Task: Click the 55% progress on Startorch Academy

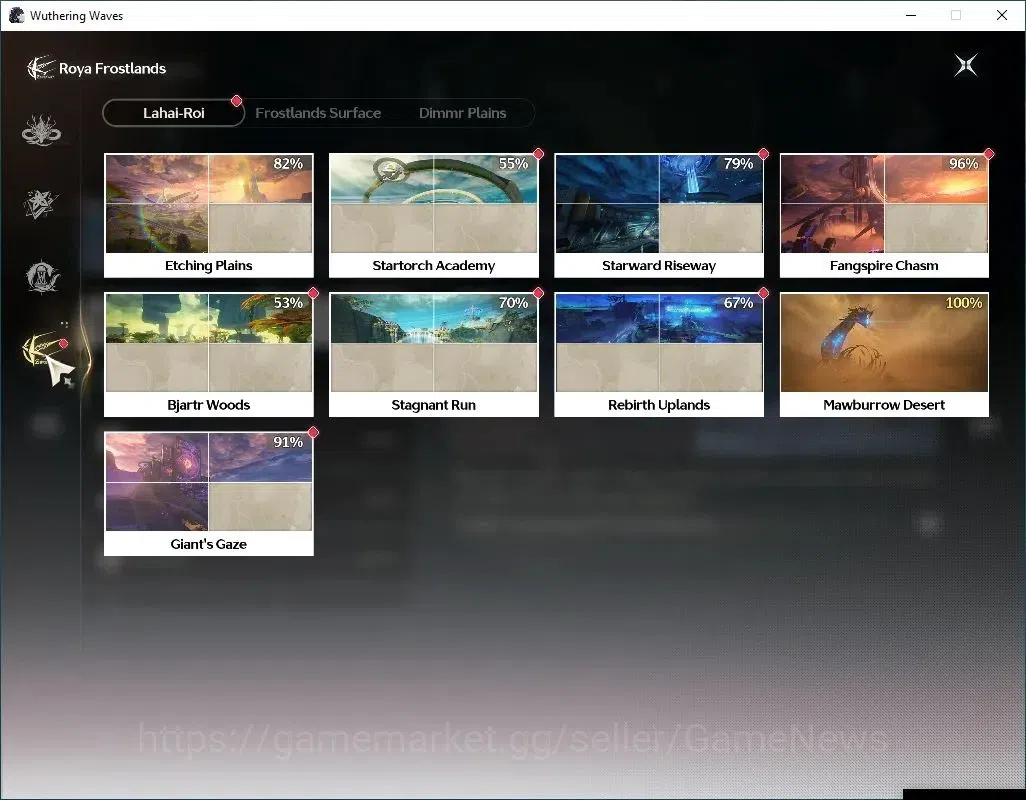Action: (x=513, y=164)
